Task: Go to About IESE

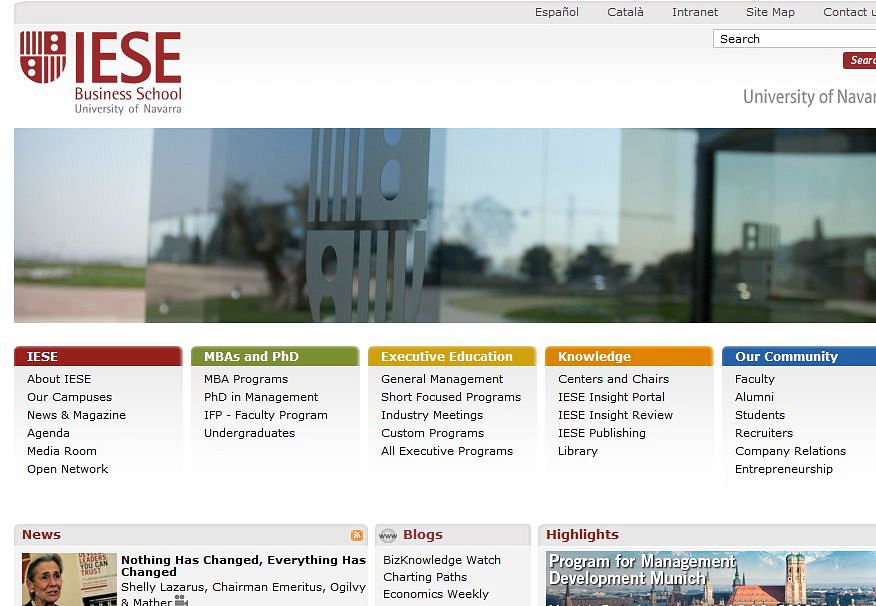Action: tap(59, 379)
